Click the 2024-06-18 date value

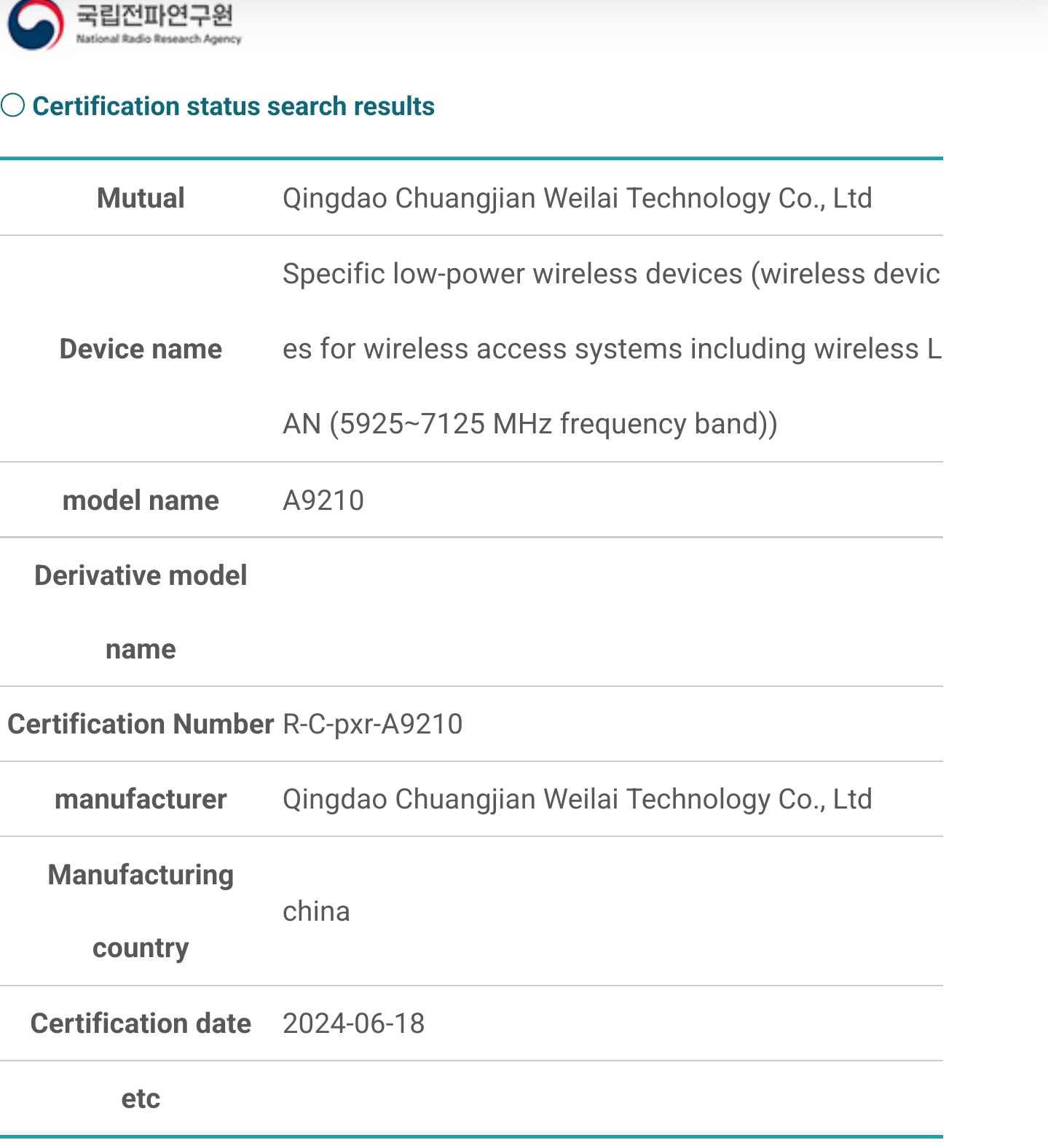click(353, 1023)
